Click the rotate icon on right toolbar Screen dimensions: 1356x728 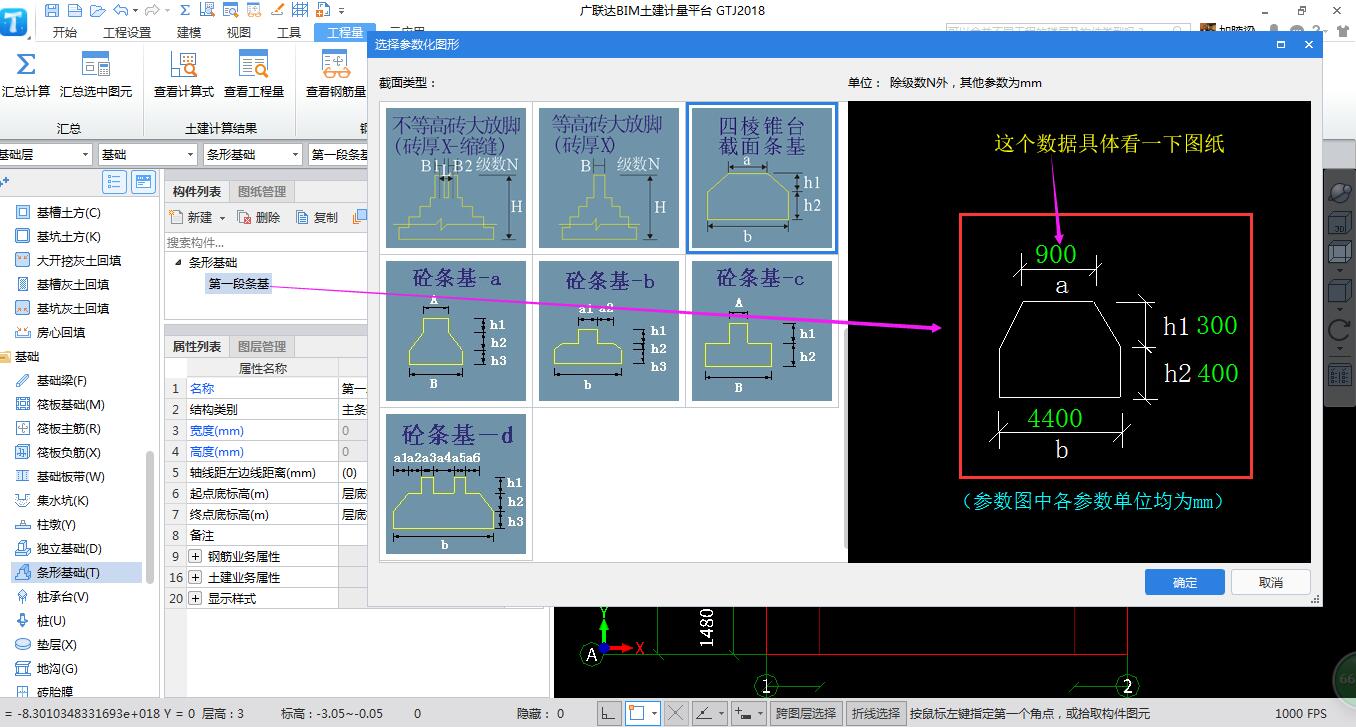[x=1339, y=330]
